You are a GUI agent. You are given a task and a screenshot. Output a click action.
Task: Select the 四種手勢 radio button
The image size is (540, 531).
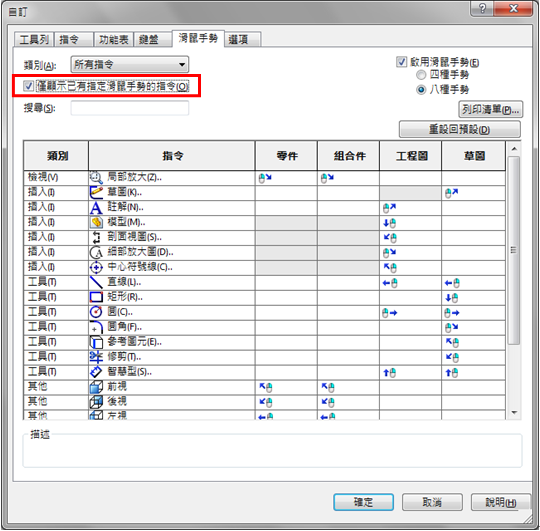pyautogui.click(x=421, y=74)
